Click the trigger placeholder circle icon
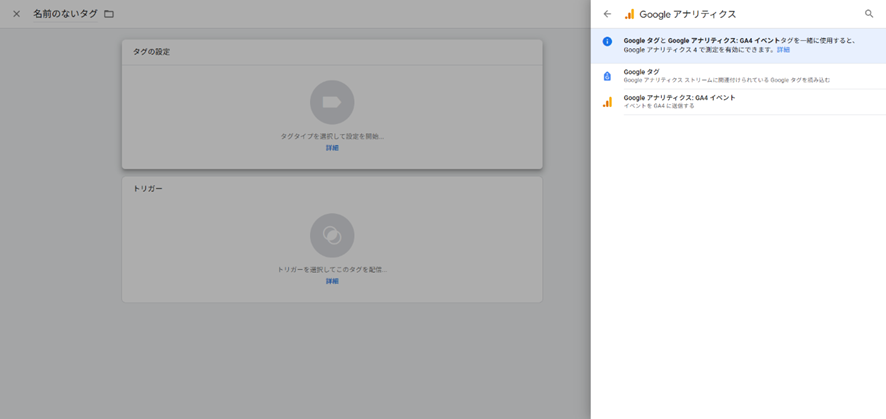The width and height of the screenshot is (886, 419). tap(332, 235)
